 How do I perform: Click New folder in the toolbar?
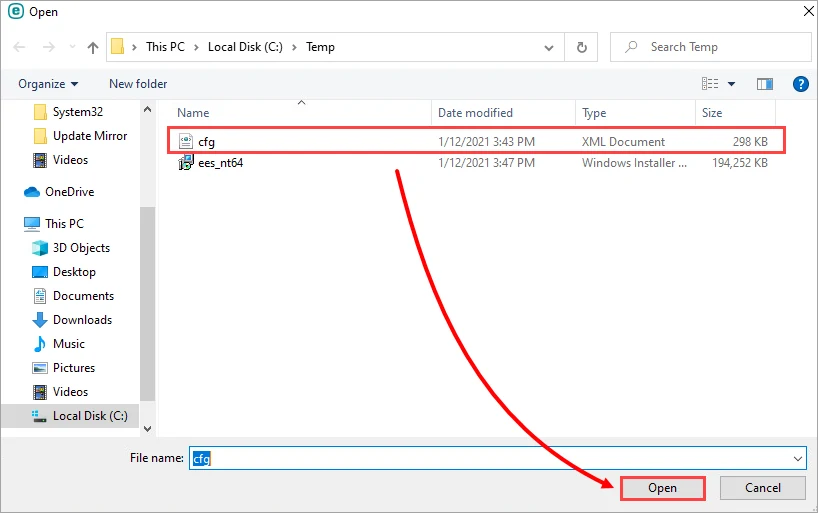tap(138, 84)
